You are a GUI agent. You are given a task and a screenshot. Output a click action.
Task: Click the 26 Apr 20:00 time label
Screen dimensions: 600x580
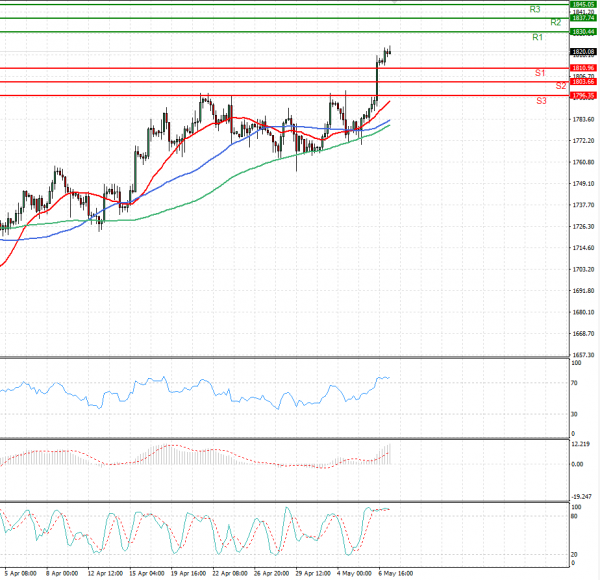coord(271,573)
